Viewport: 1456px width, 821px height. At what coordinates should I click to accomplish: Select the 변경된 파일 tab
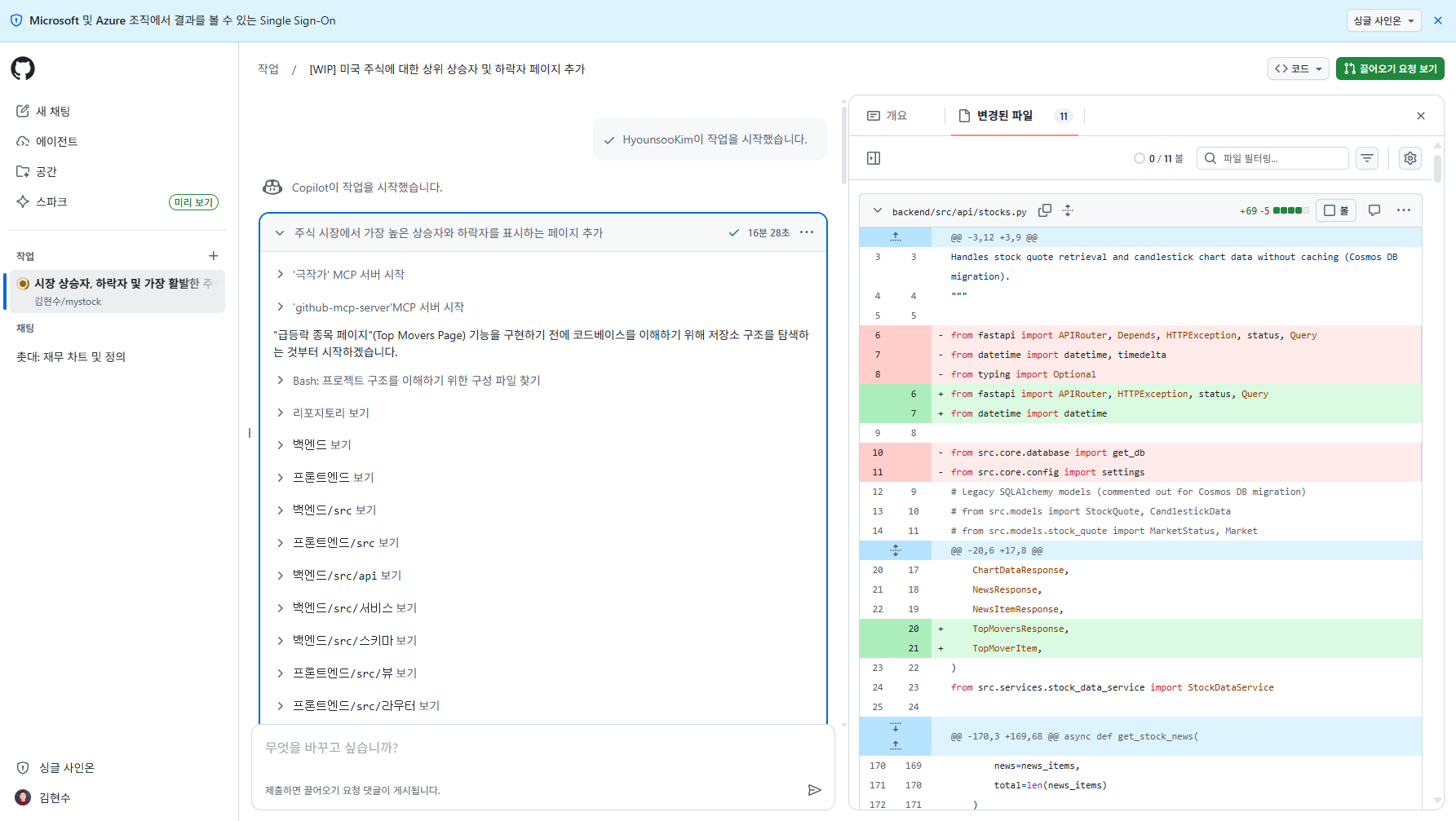point(1004,116)
